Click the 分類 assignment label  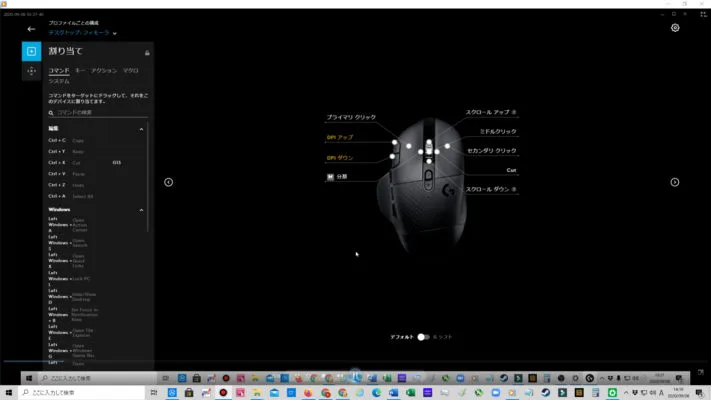click(x=342, y=176)
